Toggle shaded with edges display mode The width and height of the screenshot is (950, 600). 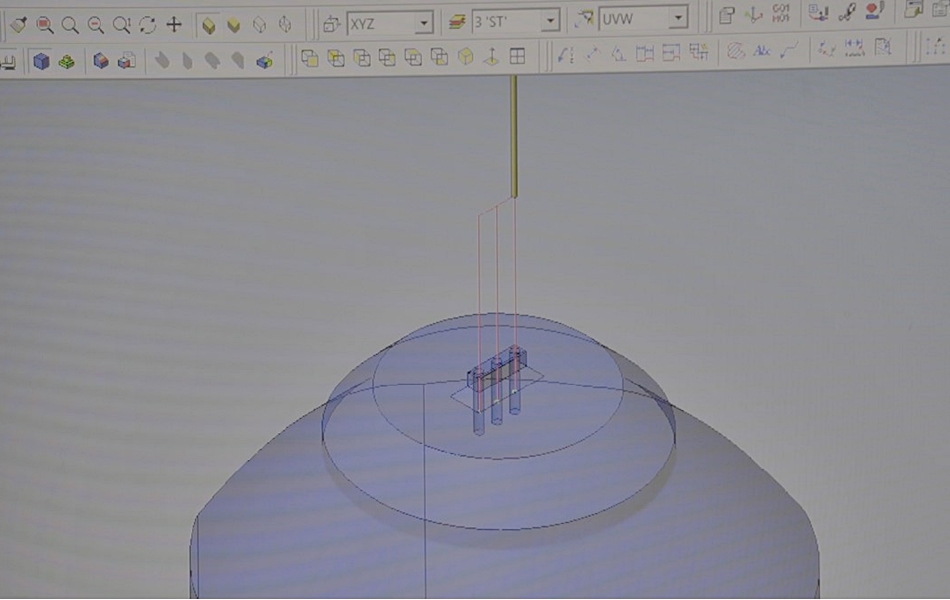coord(208,25)
